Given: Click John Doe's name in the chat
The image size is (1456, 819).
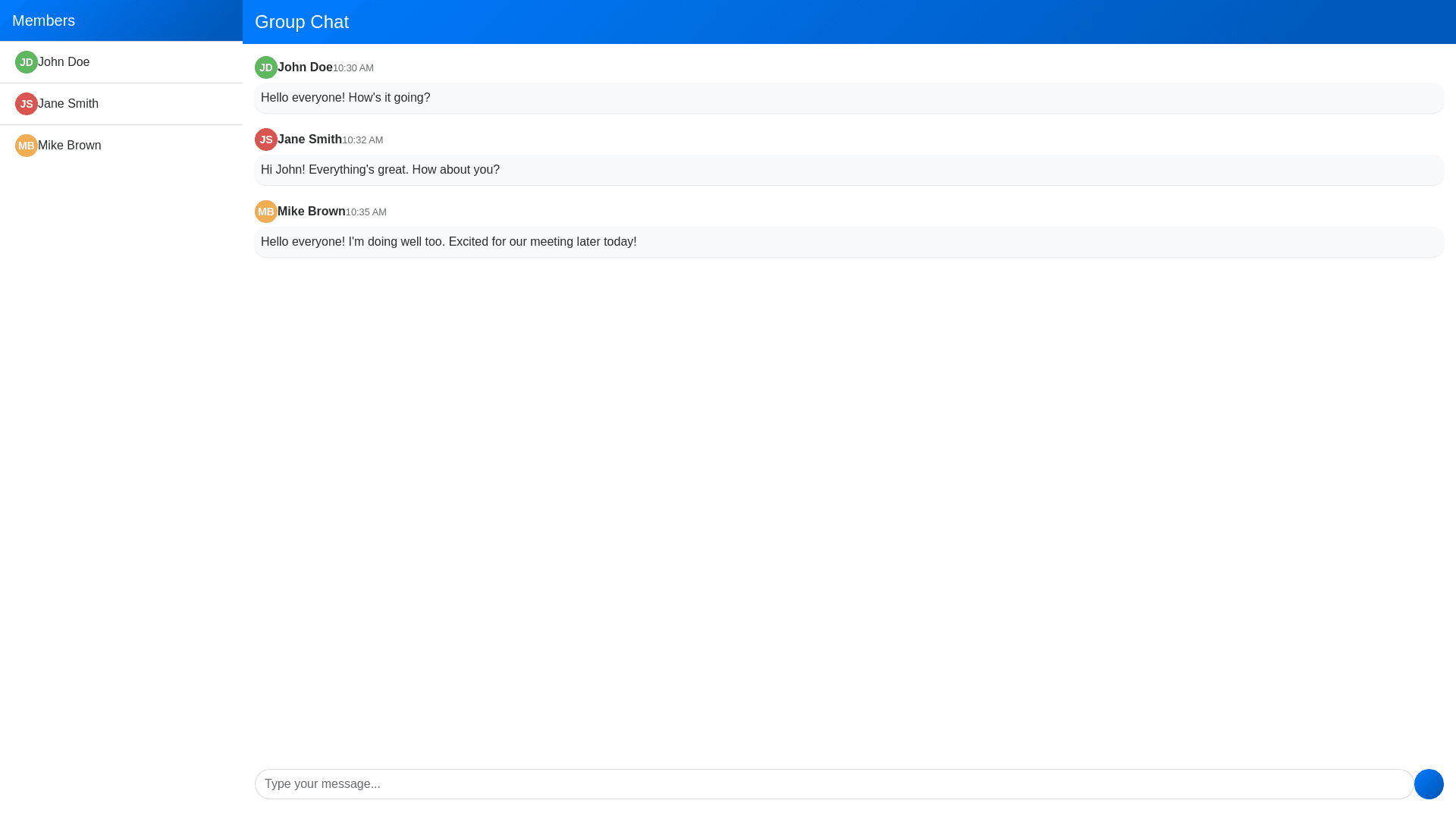Looking at the screenshot, I should click(305, 67).
